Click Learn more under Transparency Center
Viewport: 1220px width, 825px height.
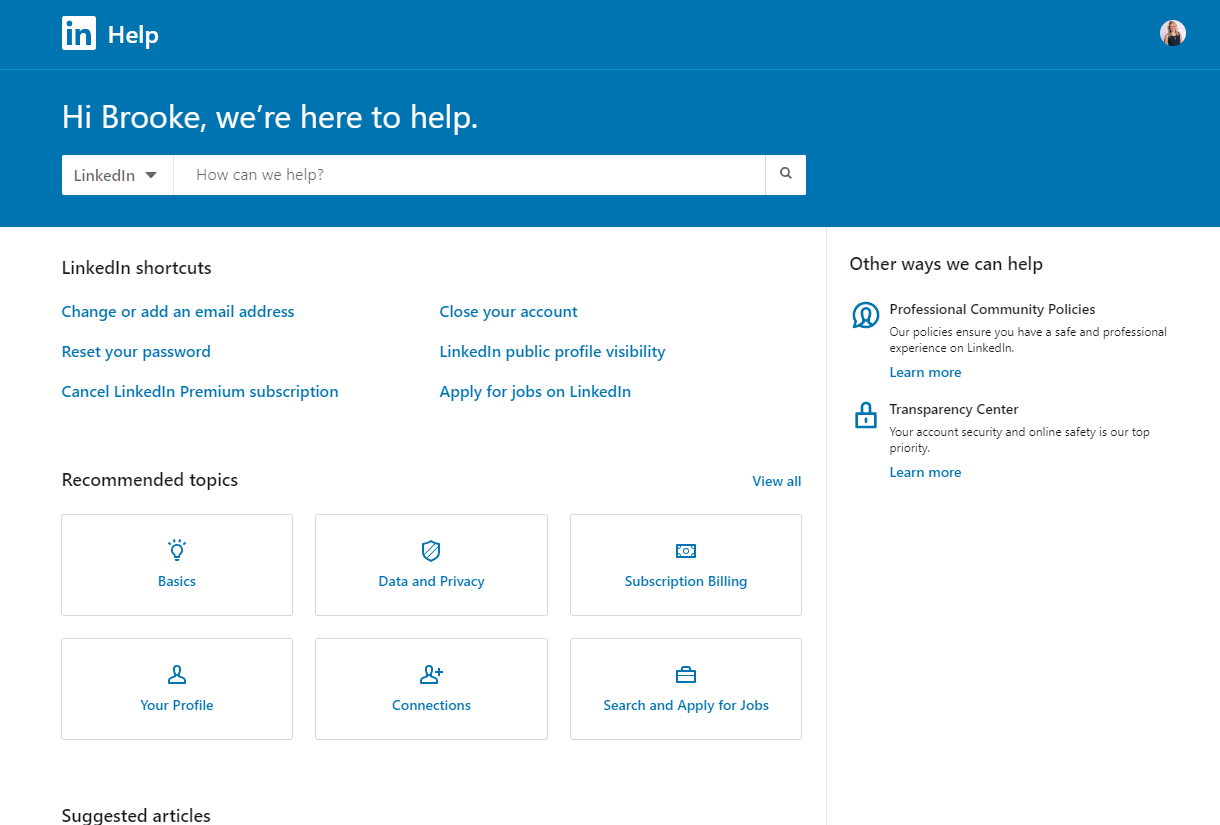click(x=925, y=471)
